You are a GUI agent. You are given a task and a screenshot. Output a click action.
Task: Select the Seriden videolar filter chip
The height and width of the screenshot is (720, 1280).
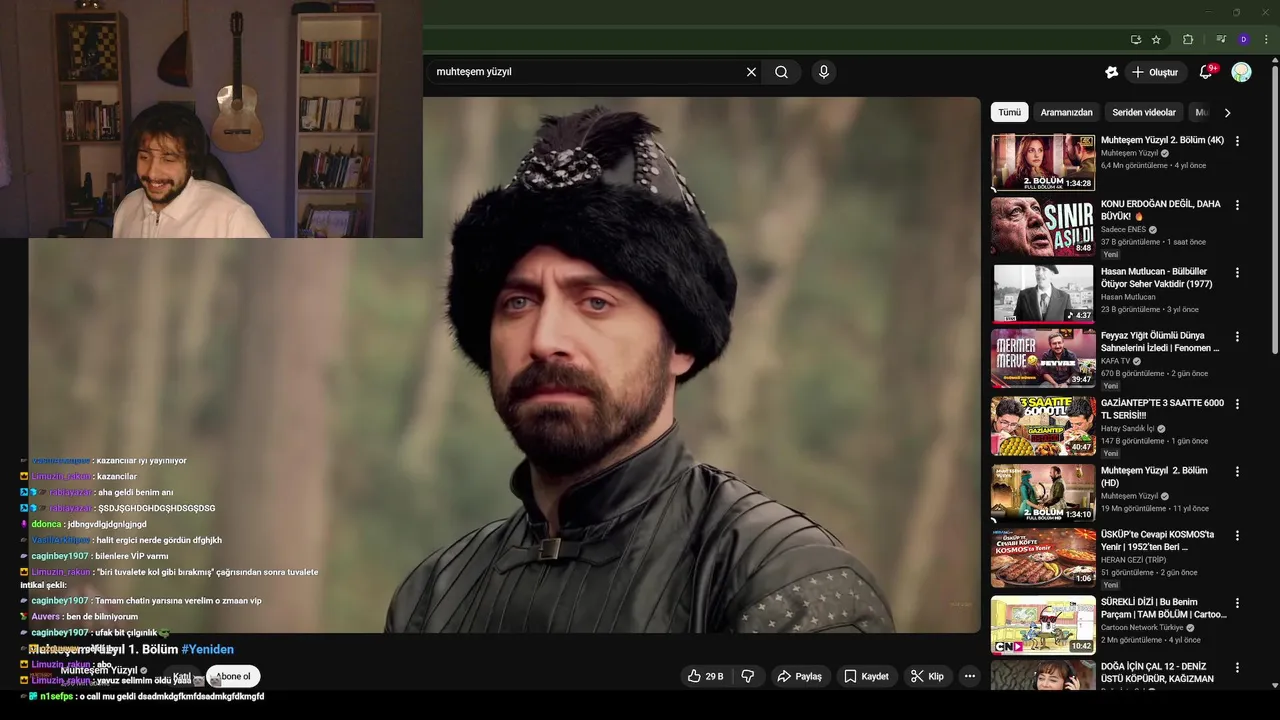point(1144,112)
